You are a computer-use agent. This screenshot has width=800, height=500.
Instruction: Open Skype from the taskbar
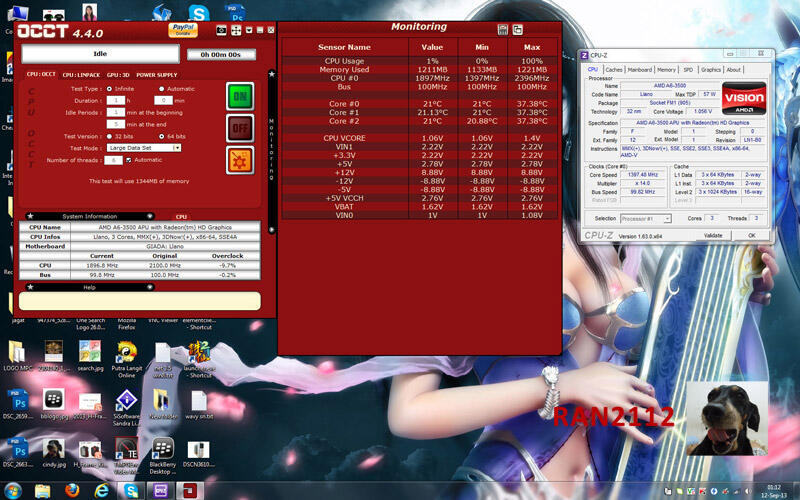click(131, 491)
